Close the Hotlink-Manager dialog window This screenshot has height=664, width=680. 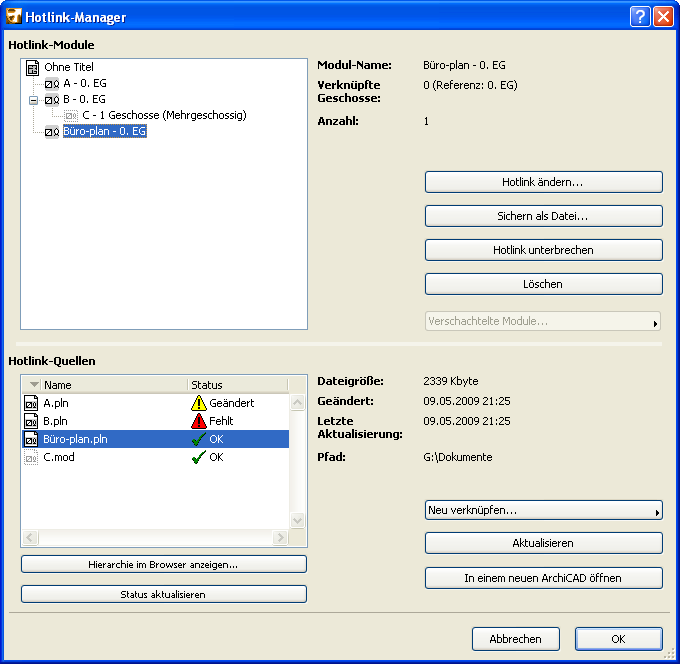pyautogui.click(x=663, y=17)
